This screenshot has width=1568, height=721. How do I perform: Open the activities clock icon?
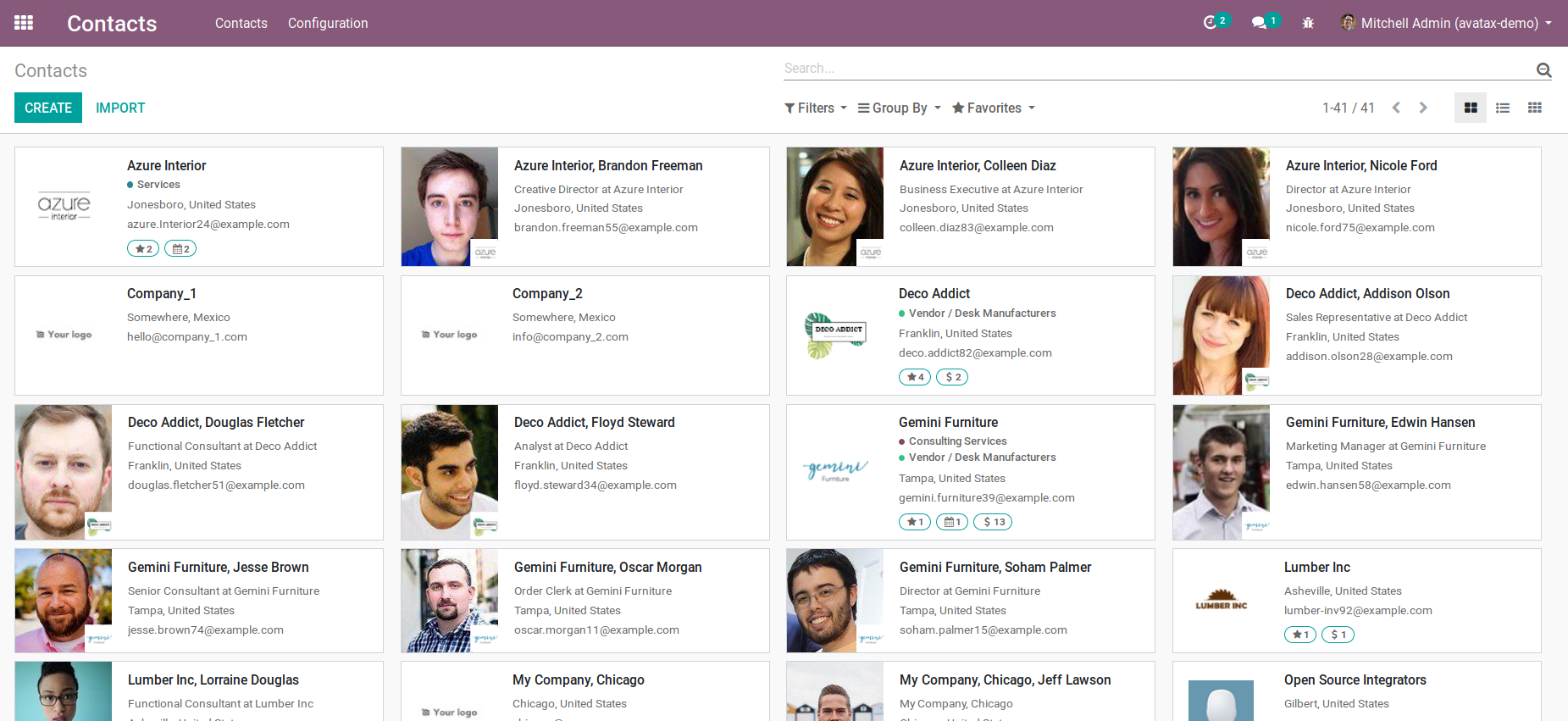(1210, 23)
